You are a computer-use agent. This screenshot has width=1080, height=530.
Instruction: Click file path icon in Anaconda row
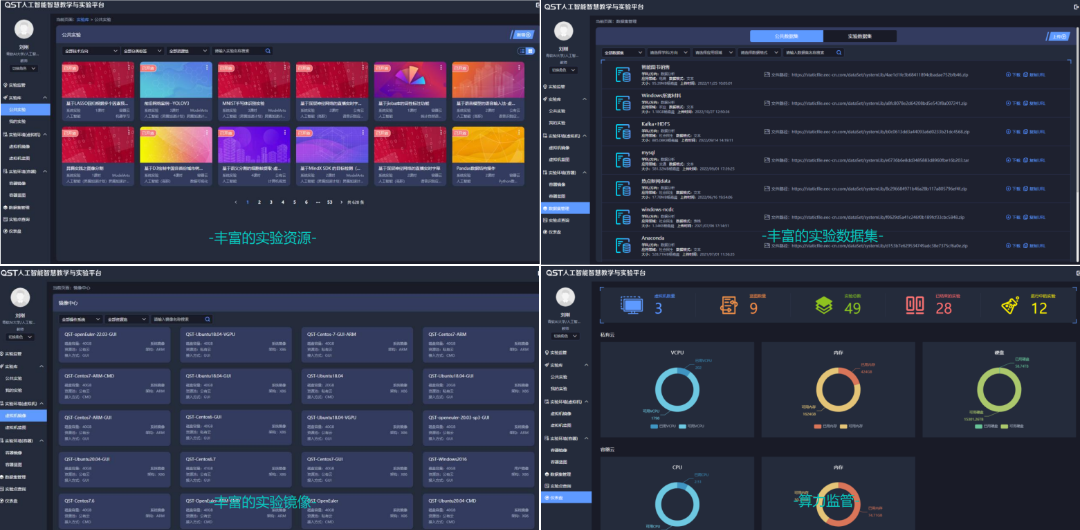[x=766, y=247]
